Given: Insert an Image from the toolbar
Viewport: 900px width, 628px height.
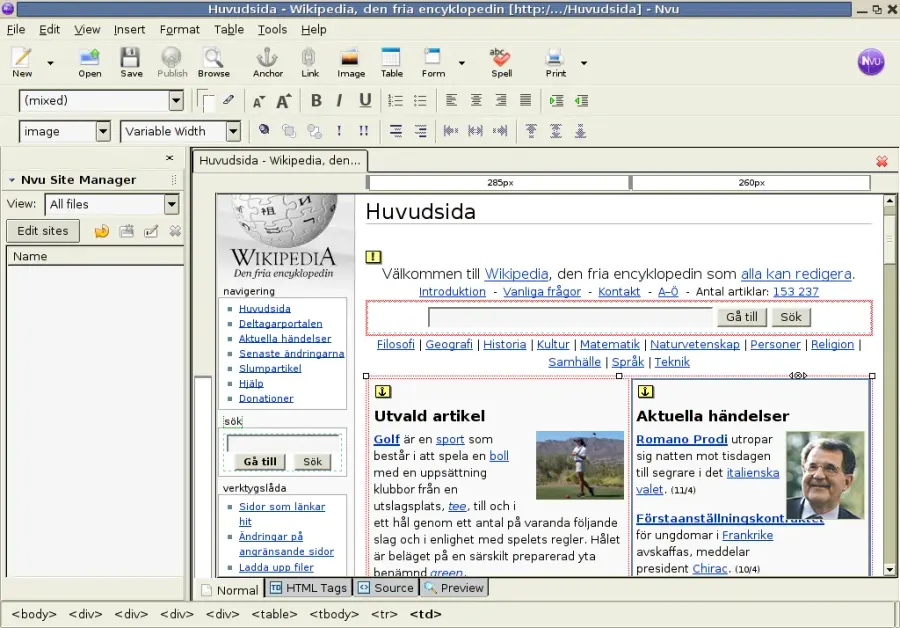Looking at the screenshot, I should pos(351,62).
